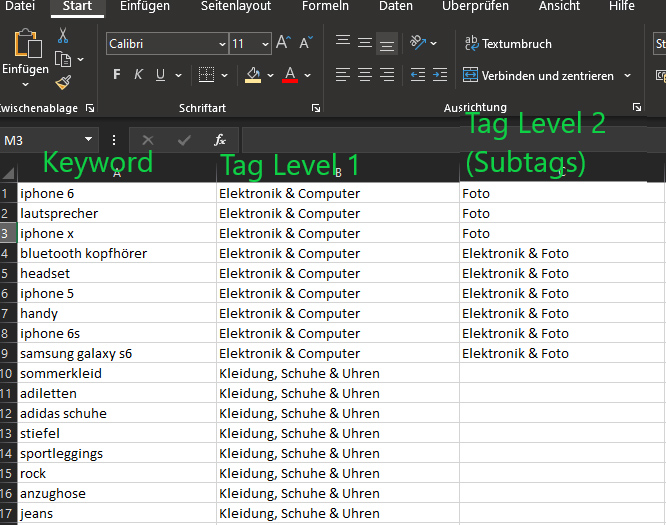Center text horizontally

click(x=365, y=75)
